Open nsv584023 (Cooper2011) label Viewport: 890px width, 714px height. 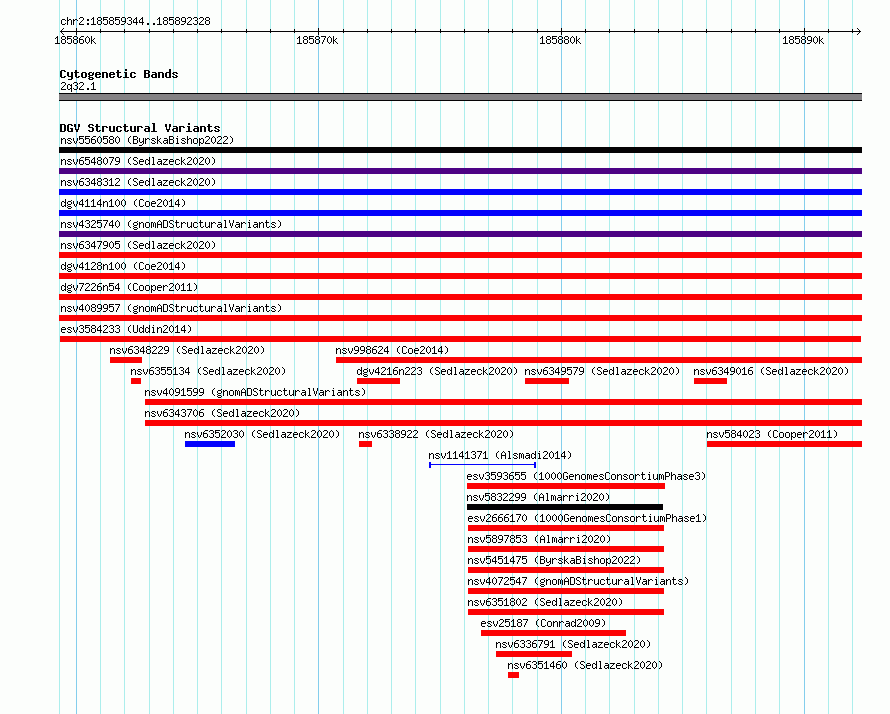pyautogui.click(x=772, y=434)
